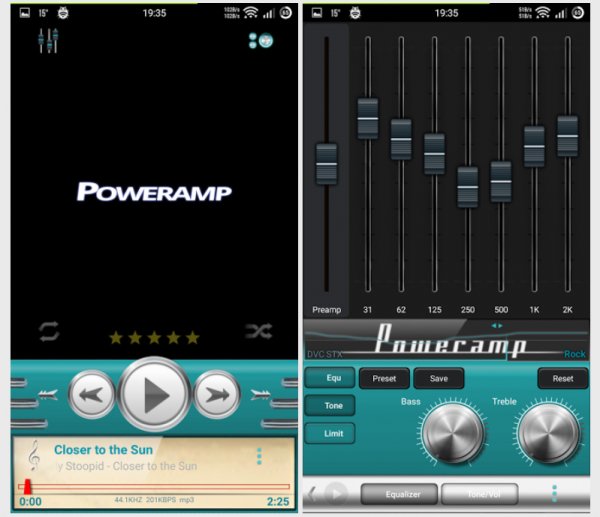Screen dimensions: 600x517
Task: Jump to previous folder with left arrow icon
Action: pyautogui.click(x=48, y=394)
